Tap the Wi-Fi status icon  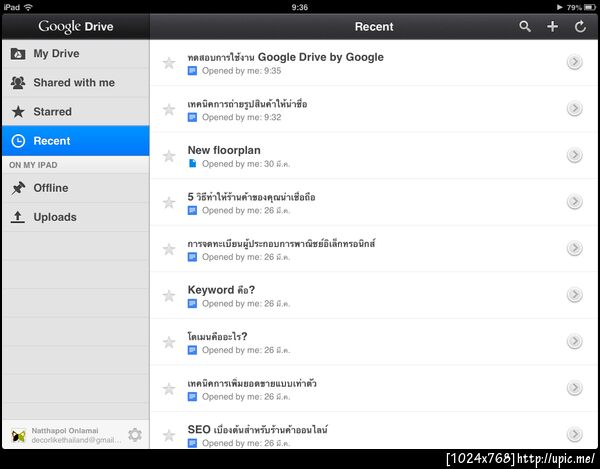point(28,7)
